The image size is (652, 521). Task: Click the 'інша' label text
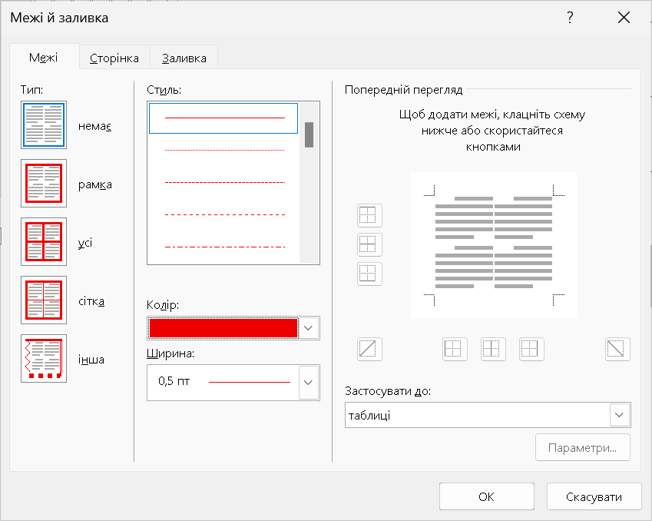tap(91, 359)
